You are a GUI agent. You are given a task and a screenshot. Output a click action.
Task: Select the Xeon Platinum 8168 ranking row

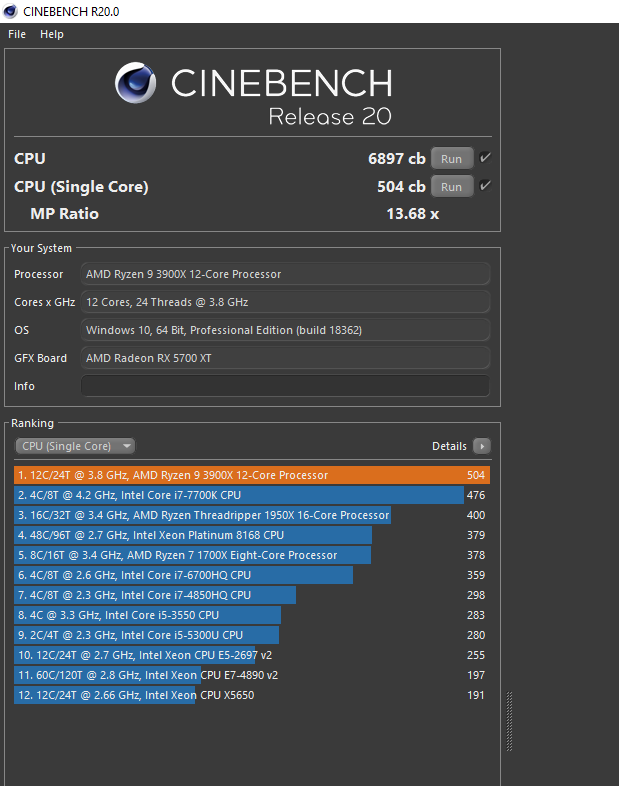(251, 535)
